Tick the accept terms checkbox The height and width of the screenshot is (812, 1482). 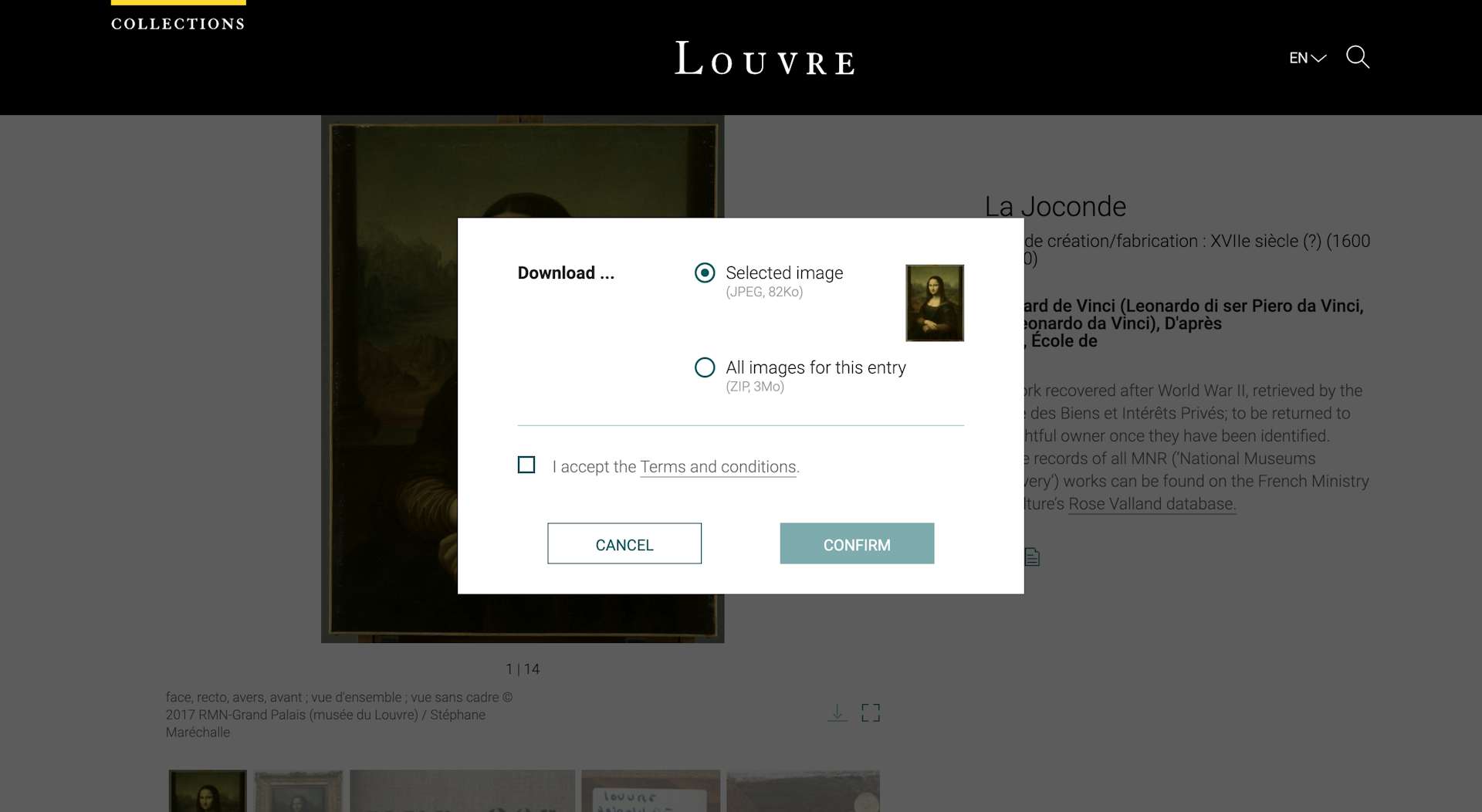coord(526,465)
